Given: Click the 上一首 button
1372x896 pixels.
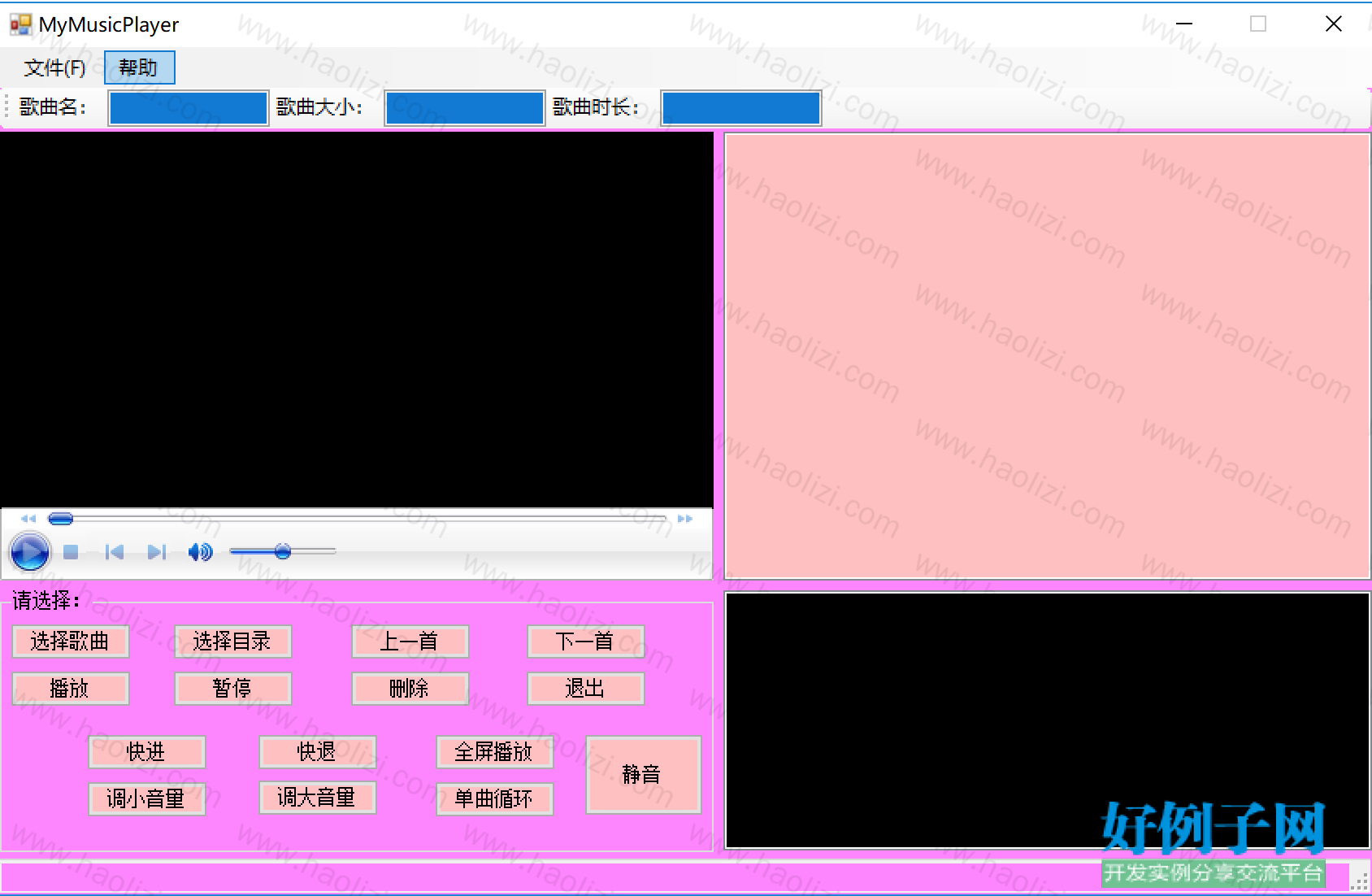Looking at the screenshot, I should point(410,642).
